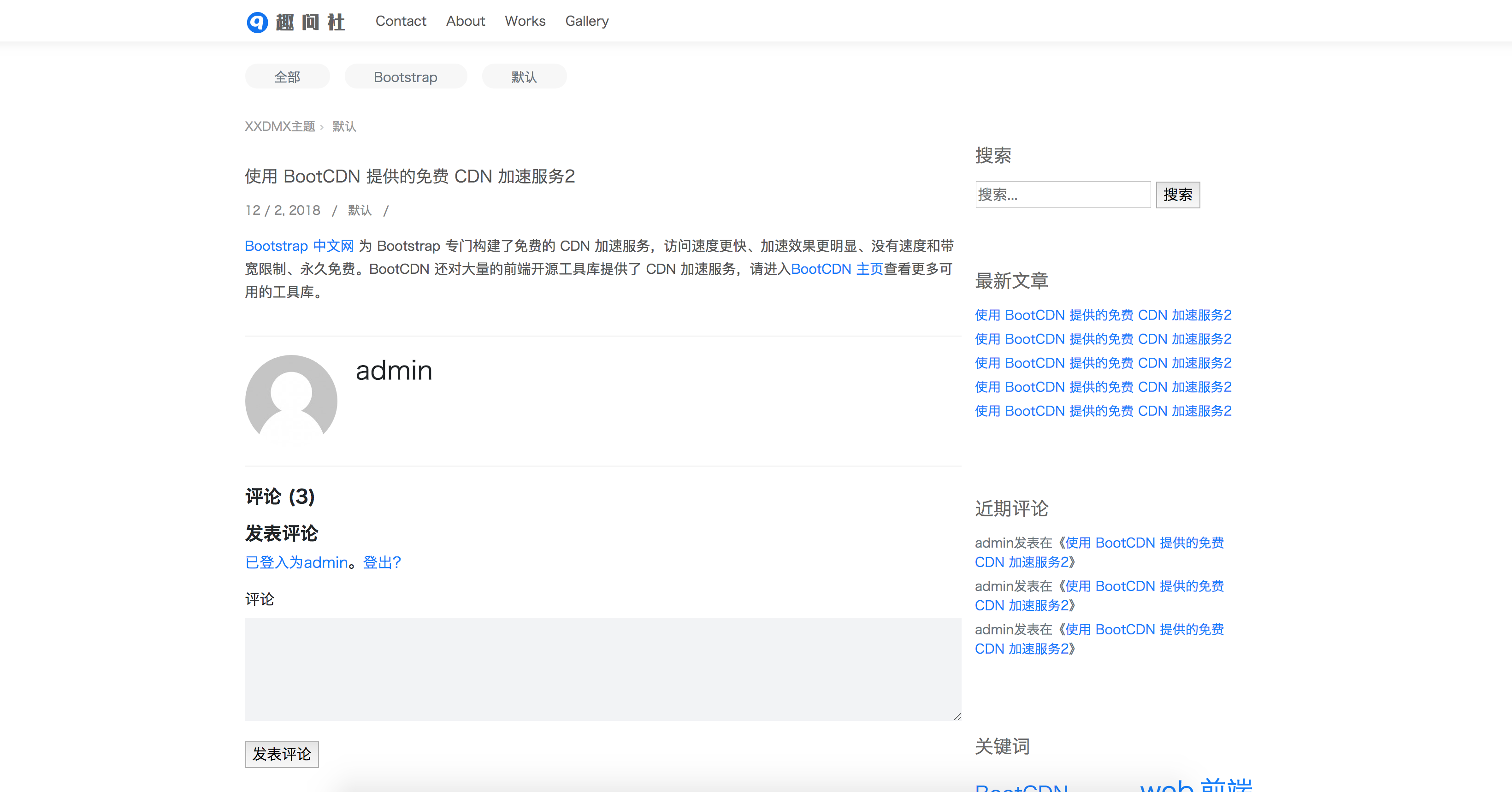
Task: Open the Contact menu item
Action: coord(400,21)
